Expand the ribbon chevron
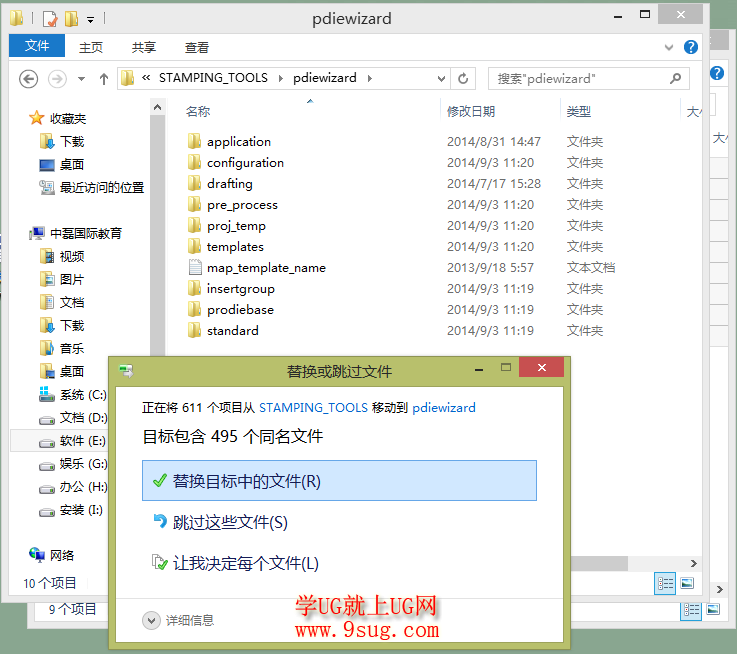 point(668,47)
